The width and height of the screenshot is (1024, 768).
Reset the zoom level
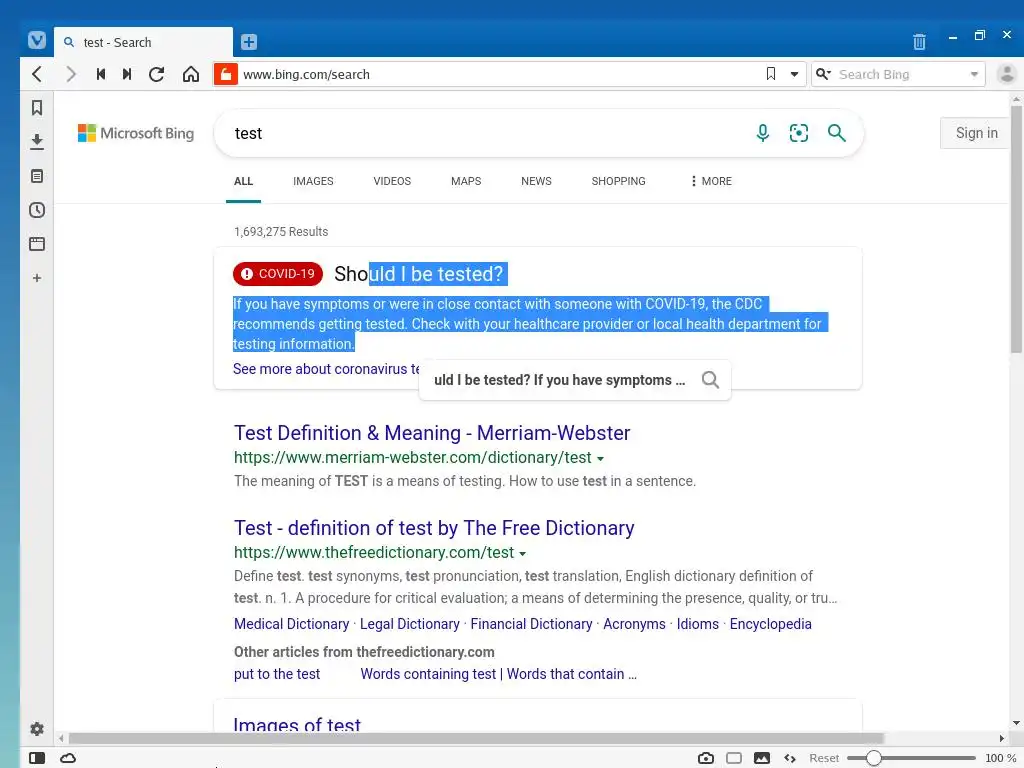(x=824, y=758)
